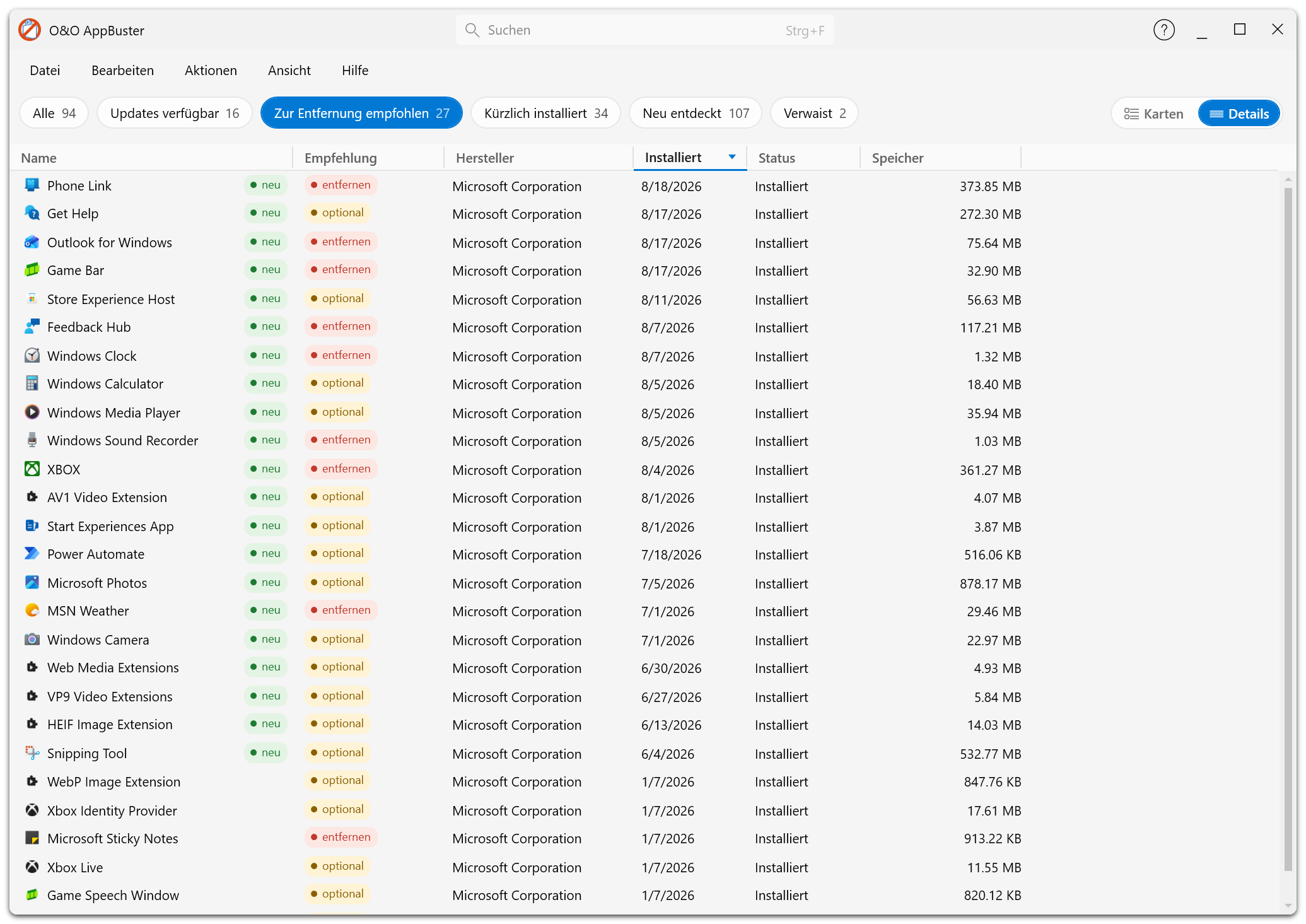This screenshot has height=924, width=1306.
Task: Click the Windows Calculator icon
Action: (x=32, y=383)
